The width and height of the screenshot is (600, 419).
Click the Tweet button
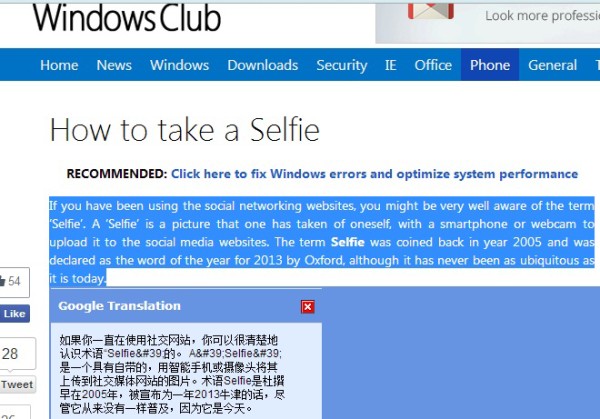(17, 385)
